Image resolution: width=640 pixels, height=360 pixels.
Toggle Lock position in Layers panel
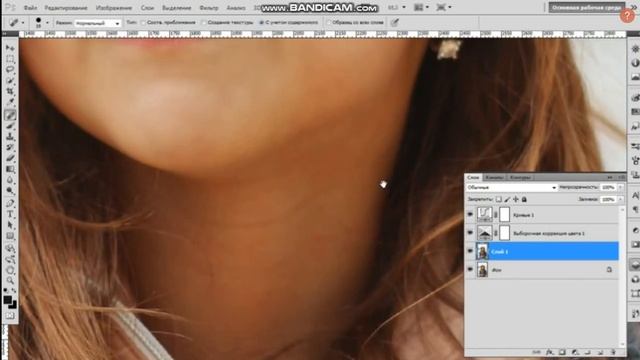516,199
